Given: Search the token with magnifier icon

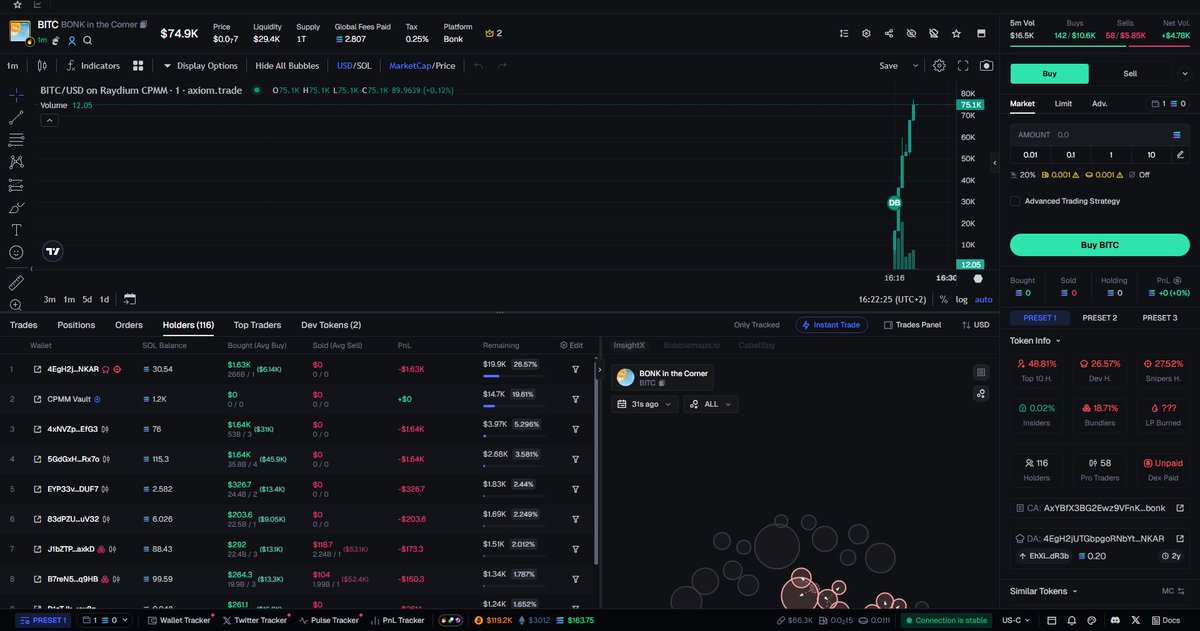Looking at the screenshot, I should pyautogui.click(x=88, y=41).
